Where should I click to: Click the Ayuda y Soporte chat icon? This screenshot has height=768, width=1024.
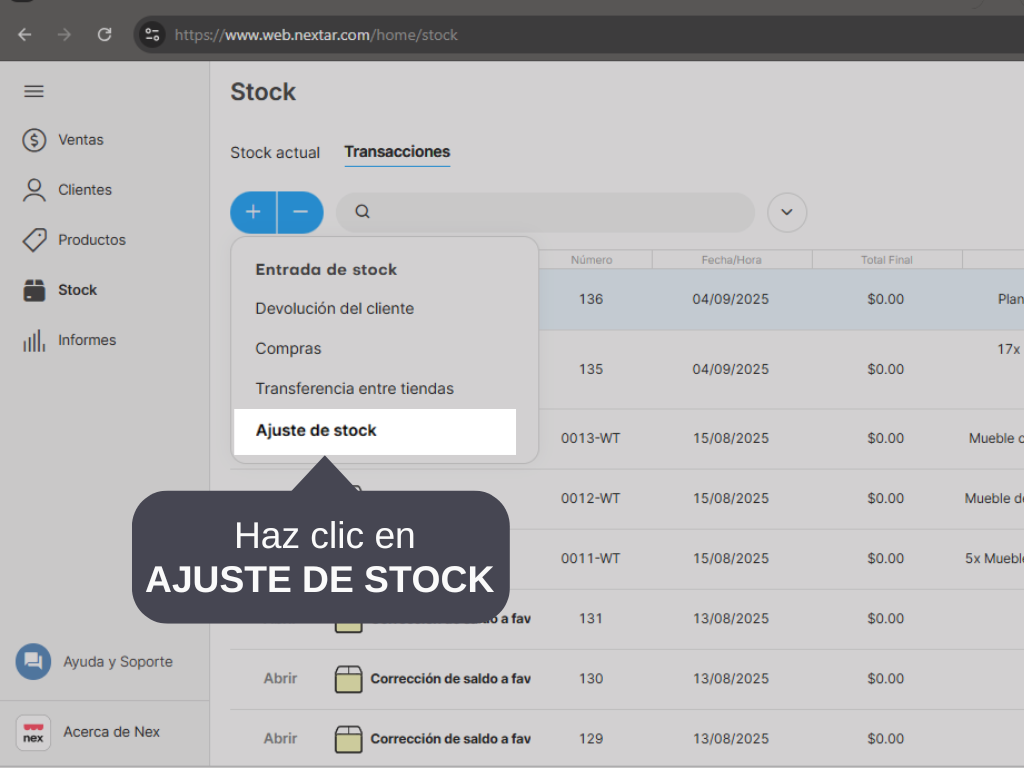(x=33, y=662)
